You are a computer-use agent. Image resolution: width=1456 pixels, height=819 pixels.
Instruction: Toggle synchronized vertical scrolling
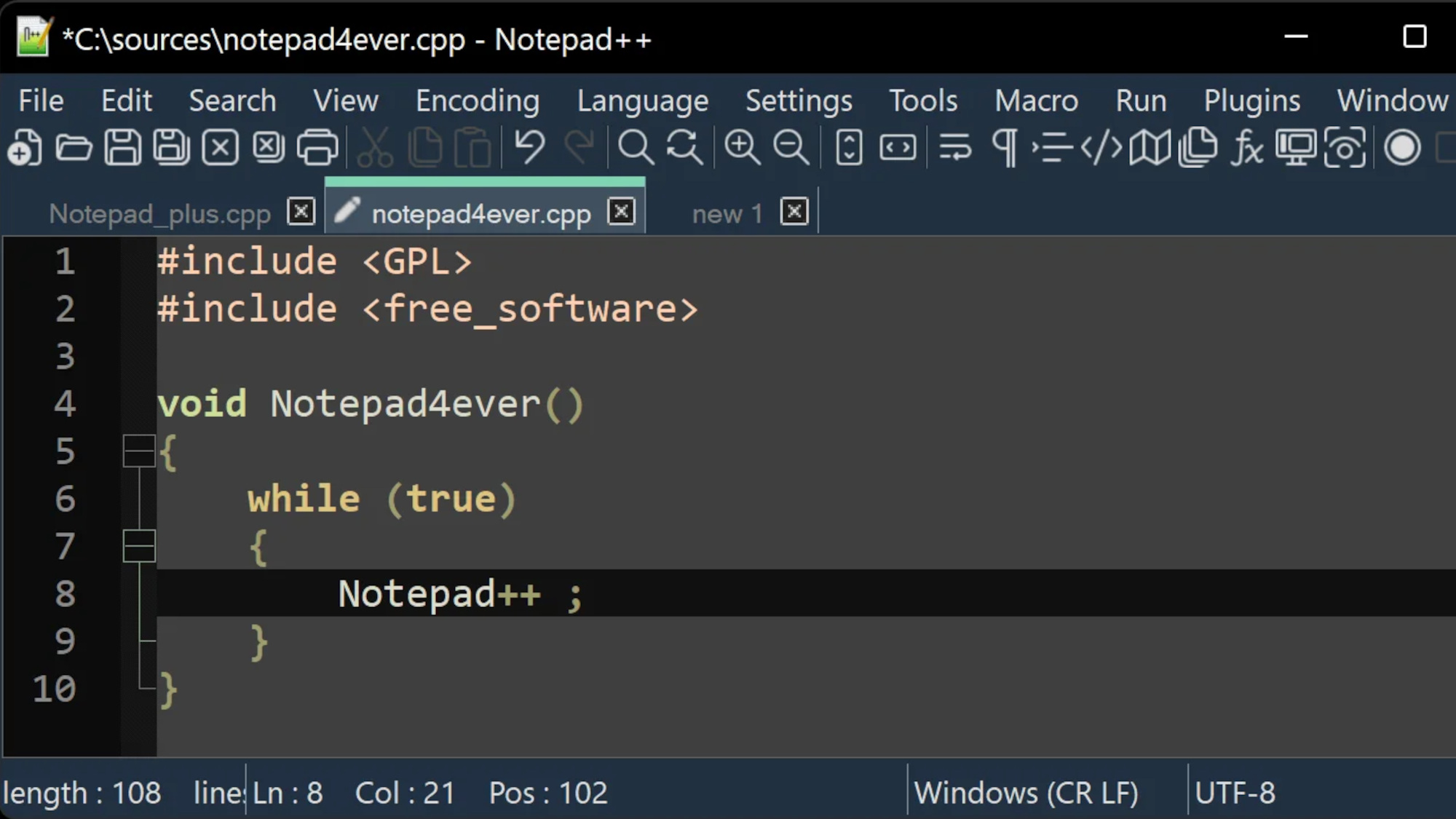point(847,148)
